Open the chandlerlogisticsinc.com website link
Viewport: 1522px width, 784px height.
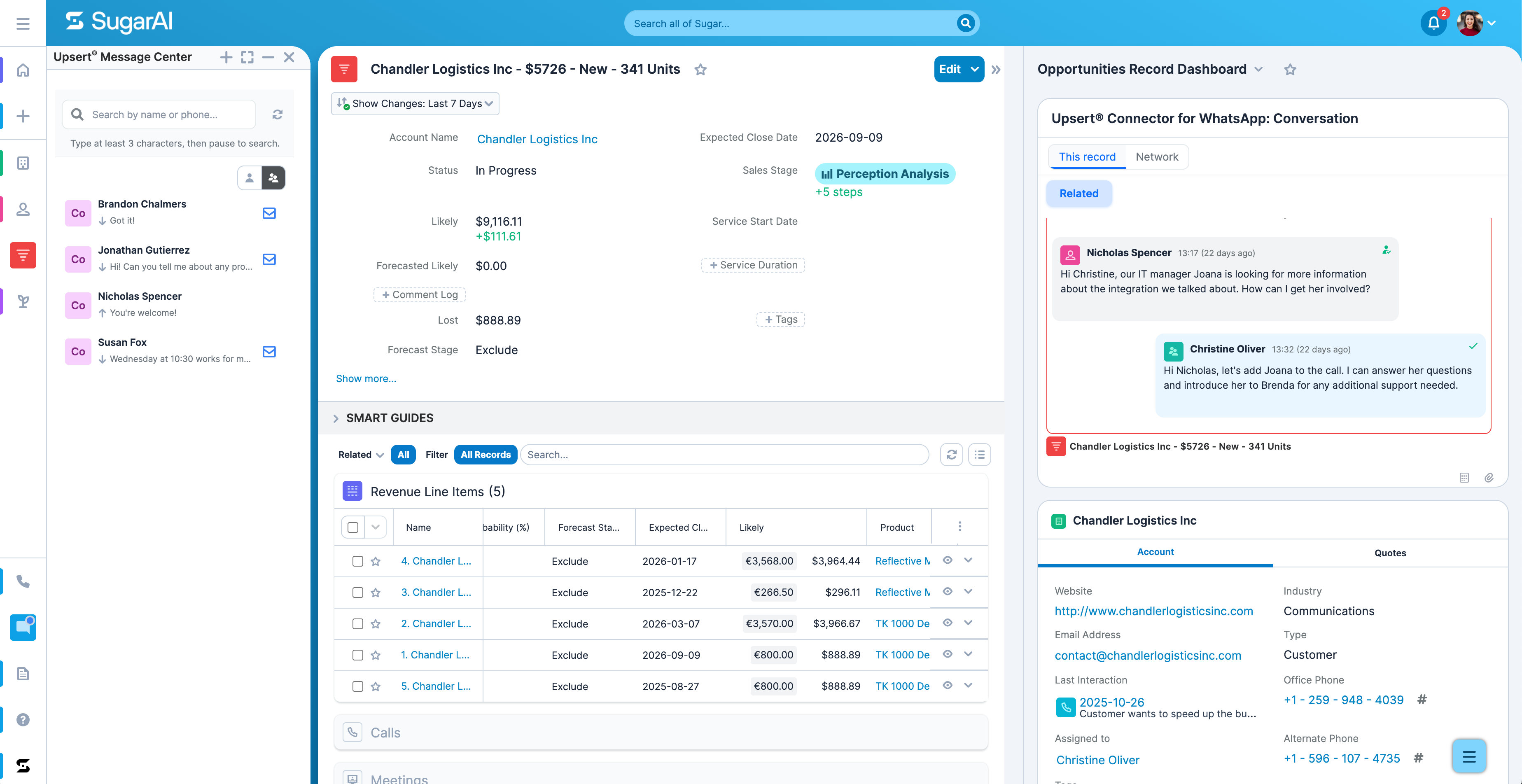point(1153,611)
